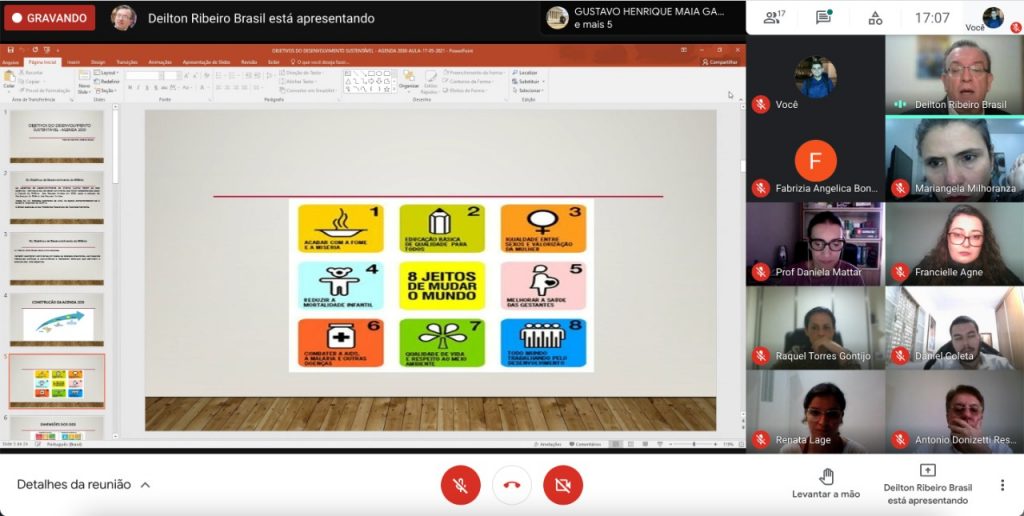Open the Página Inicial ribbon tab
Screen dimensions: 1024x516
point(42,61)
